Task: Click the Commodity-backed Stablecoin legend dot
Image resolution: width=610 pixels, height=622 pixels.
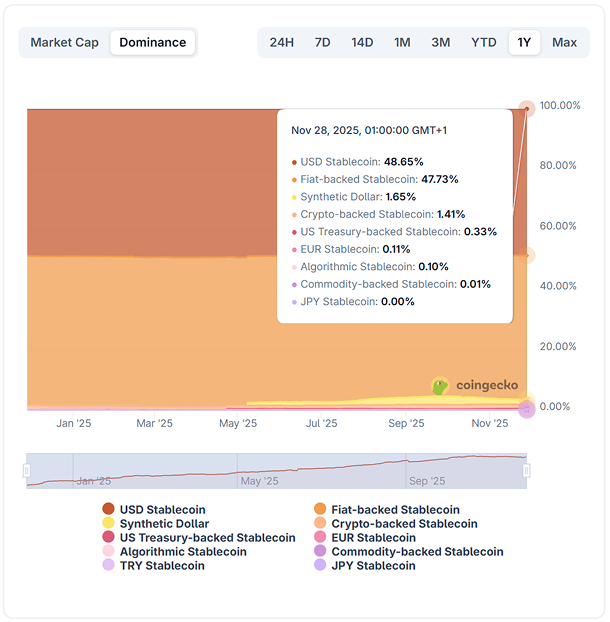Action: tap(321, 552)
